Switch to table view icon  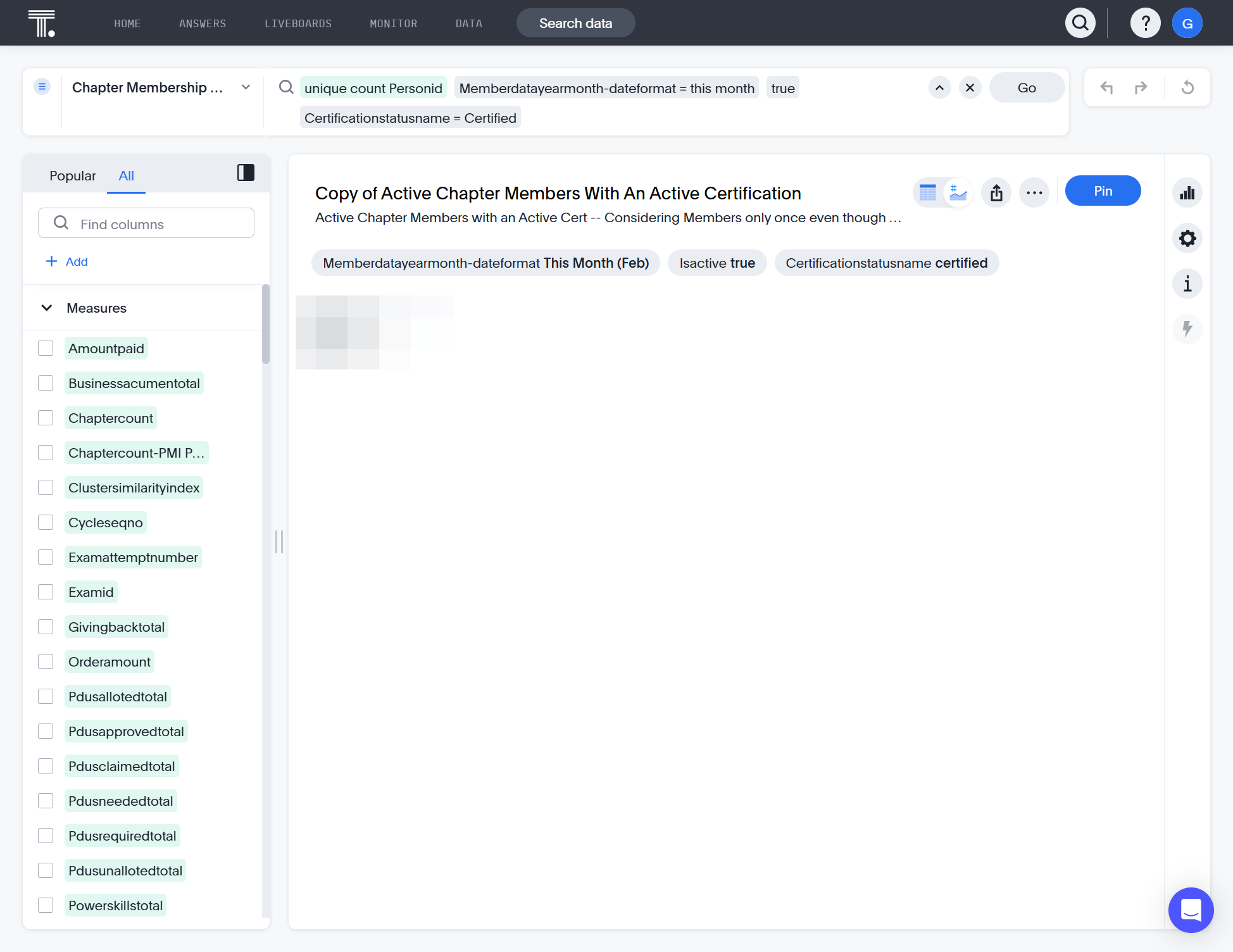(928, 192)
